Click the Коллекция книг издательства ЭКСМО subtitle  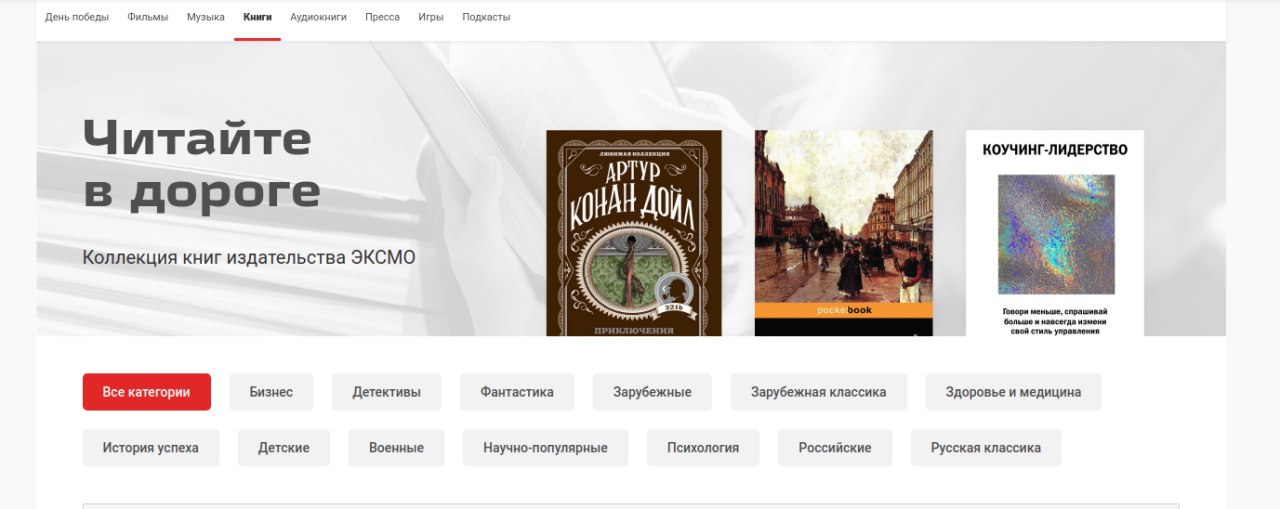249,257
